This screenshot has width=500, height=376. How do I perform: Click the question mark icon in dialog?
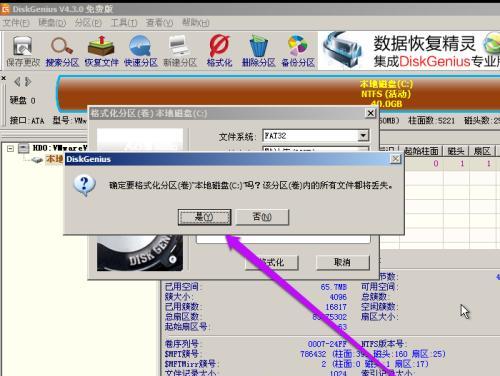[x=85, y=185]
